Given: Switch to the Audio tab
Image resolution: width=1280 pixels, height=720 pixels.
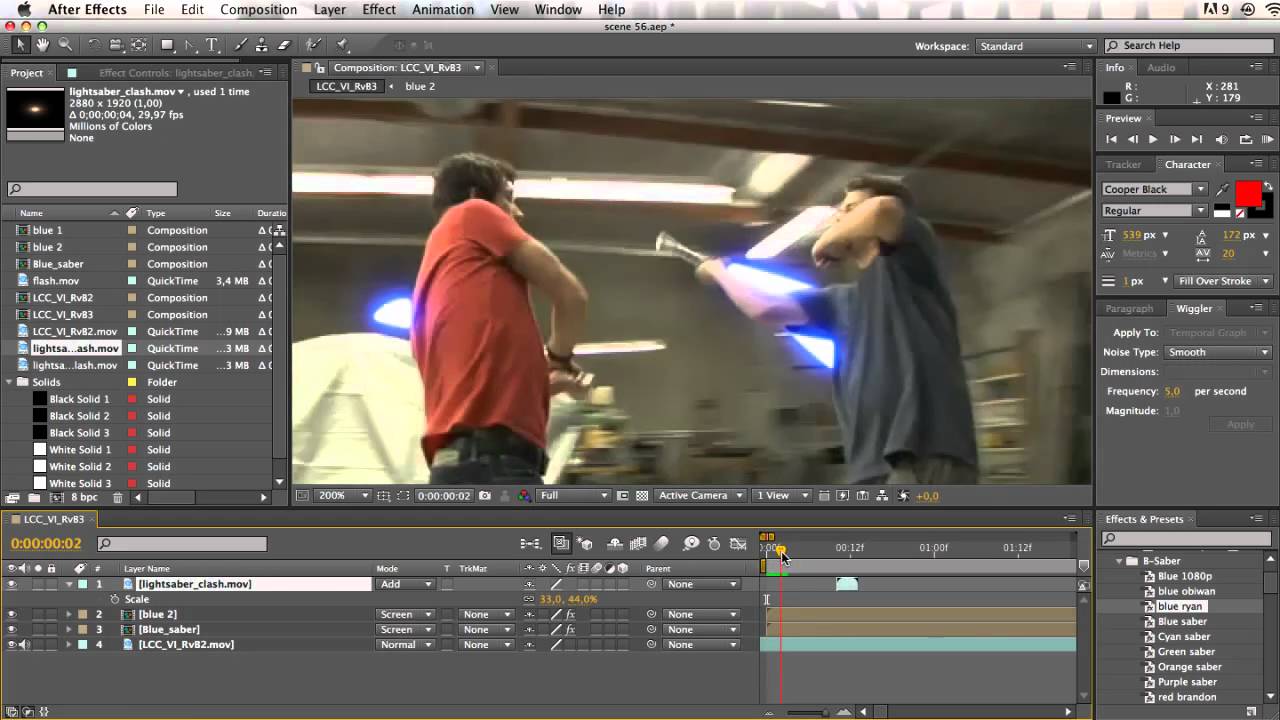Looking at the screenshot, I should point(1161,67).
